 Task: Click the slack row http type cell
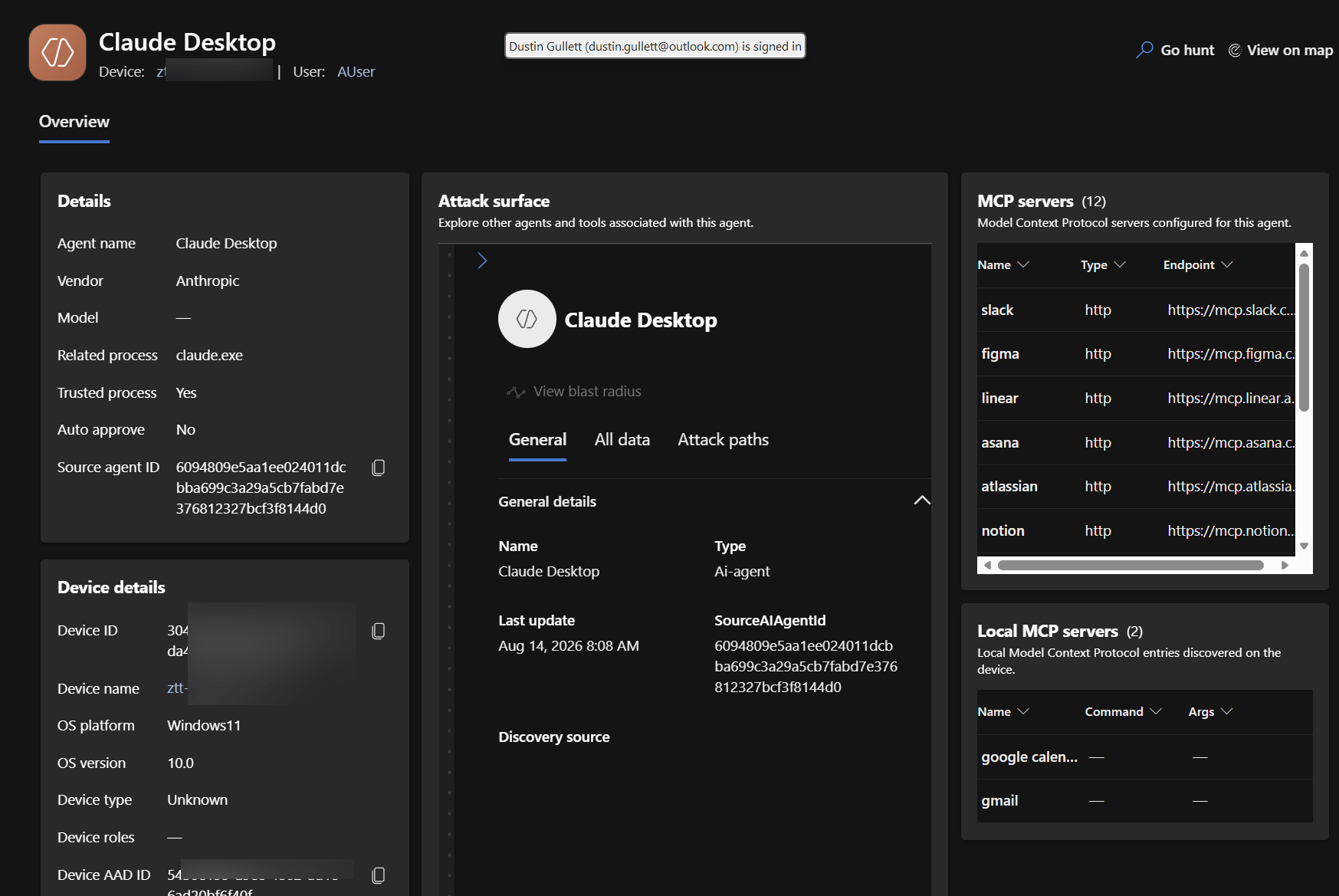pos(1098,310)
